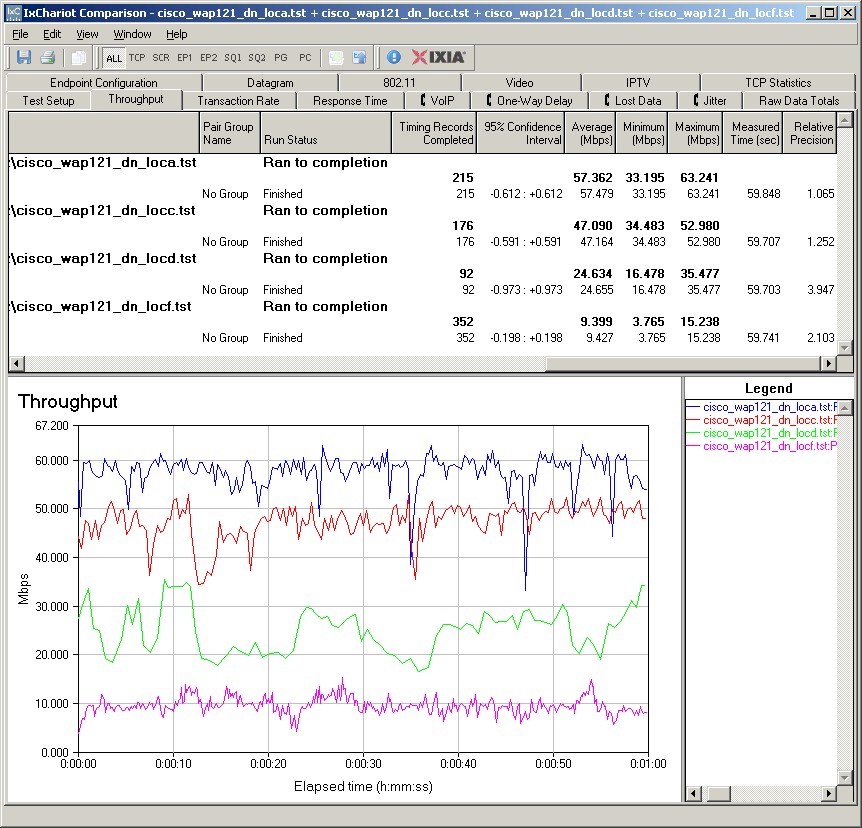The image size is (862, 828).
Task: Switch to Datagram tab
Action: pyautogui.click(x=270, y=82)
